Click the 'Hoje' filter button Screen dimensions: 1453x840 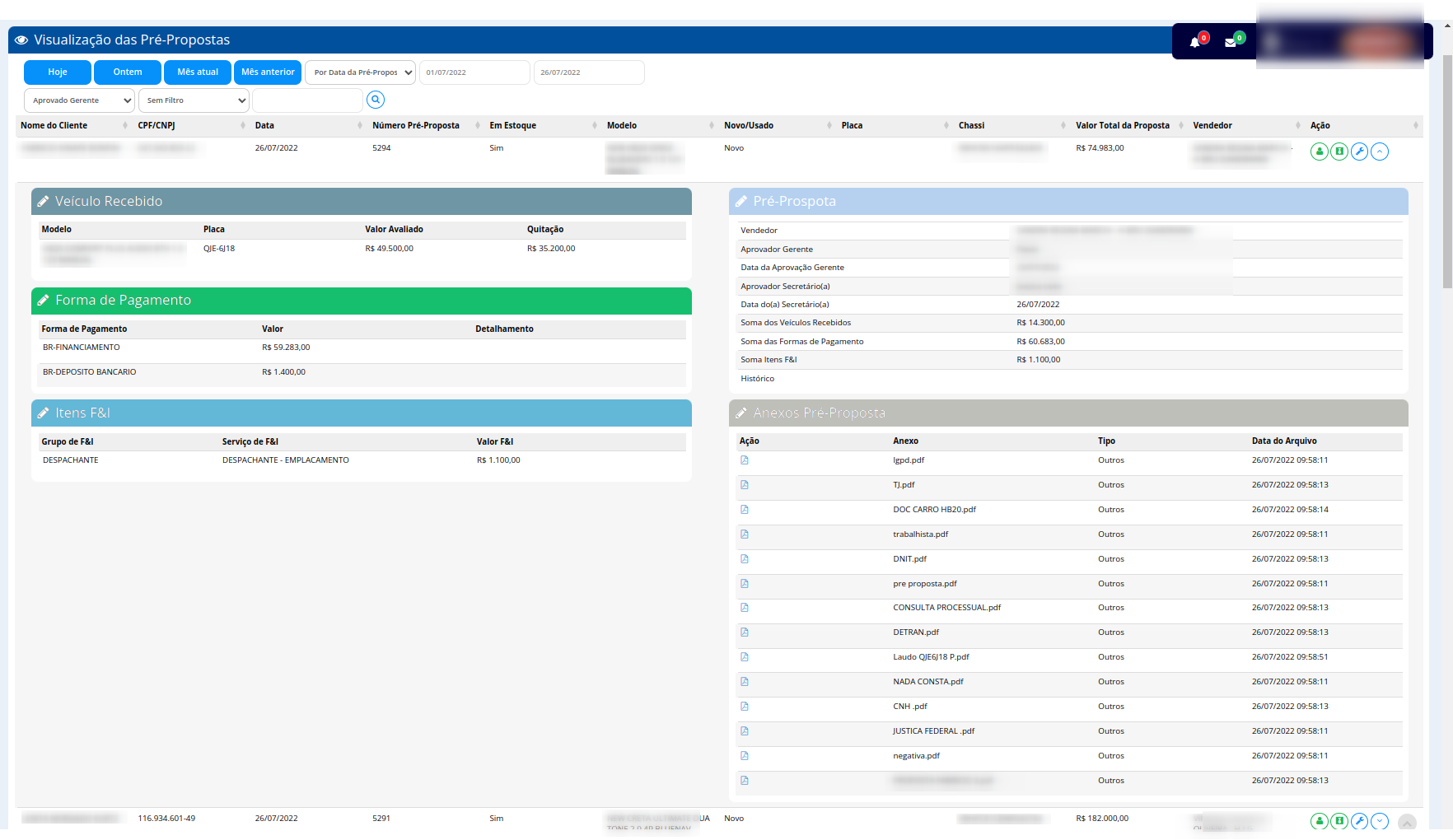(x=58, y=72)
